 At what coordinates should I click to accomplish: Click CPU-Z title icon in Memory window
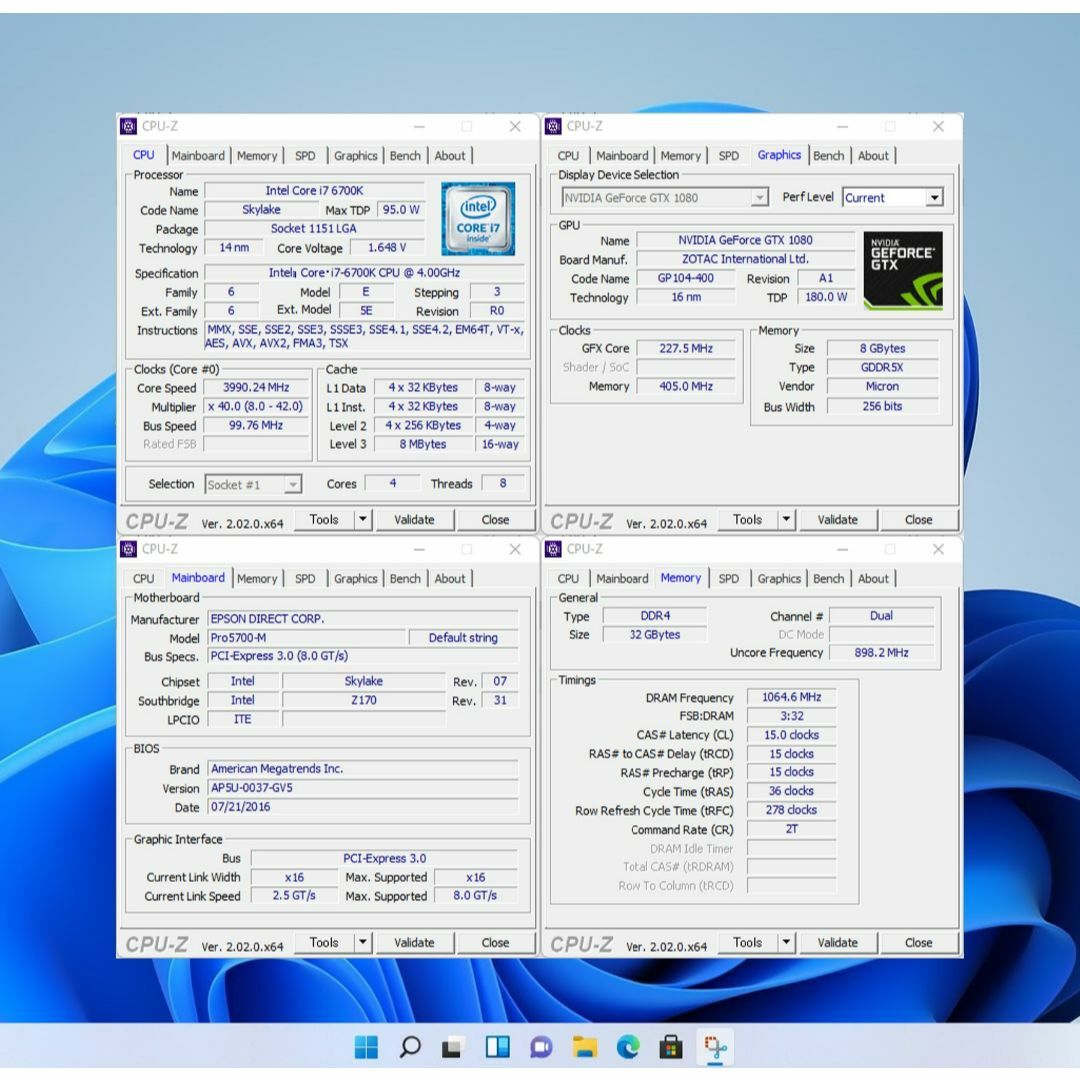[552, 549]
